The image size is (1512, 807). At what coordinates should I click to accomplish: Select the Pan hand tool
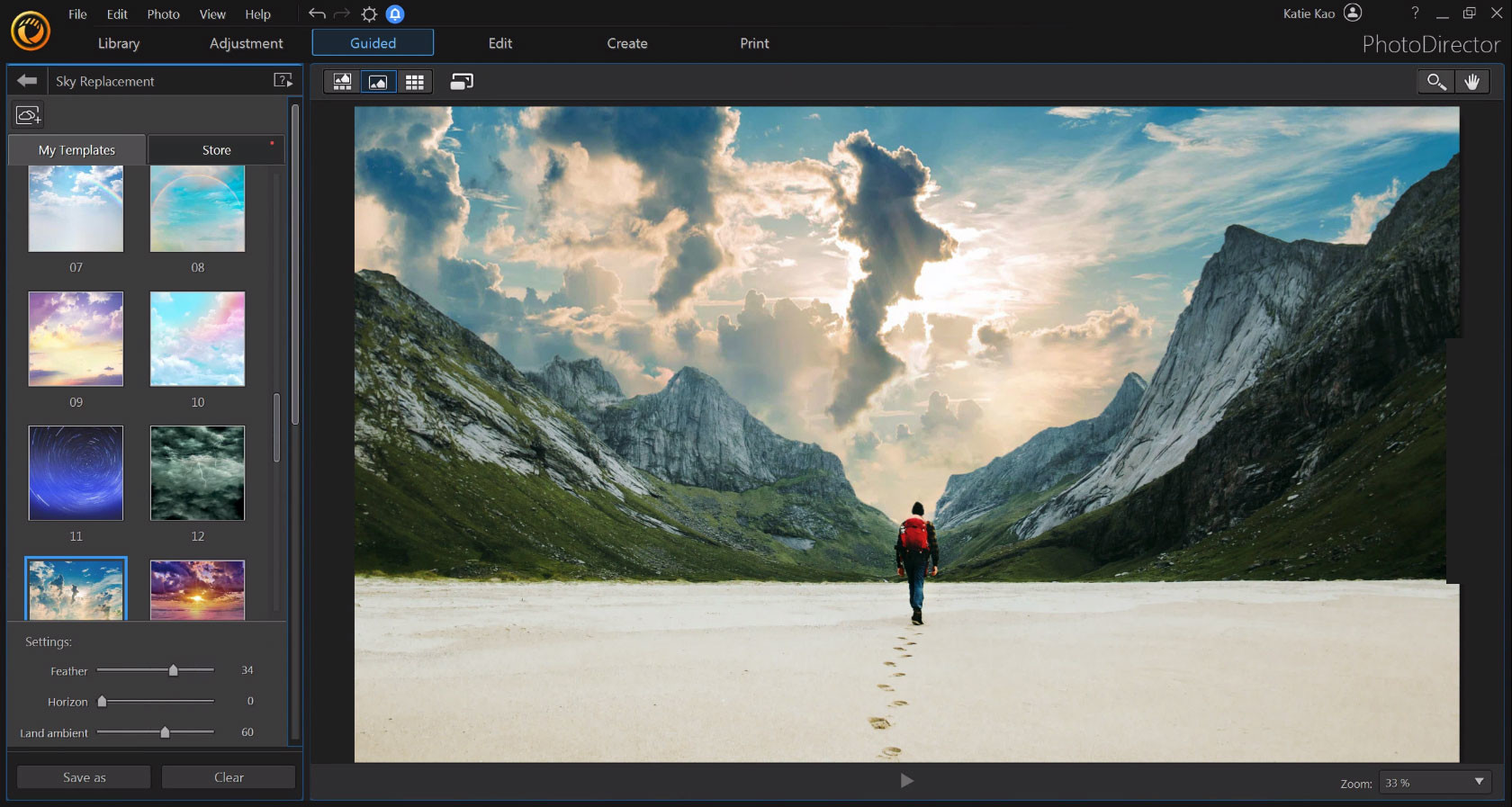tap(1472, 82)
